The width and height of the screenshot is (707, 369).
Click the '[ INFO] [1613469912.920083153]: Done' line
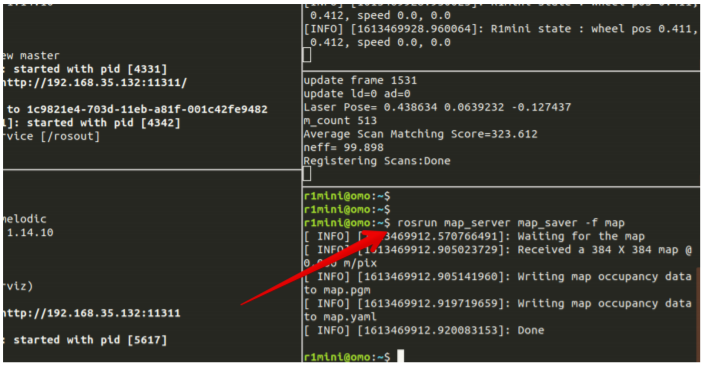[x=424, y=331]
